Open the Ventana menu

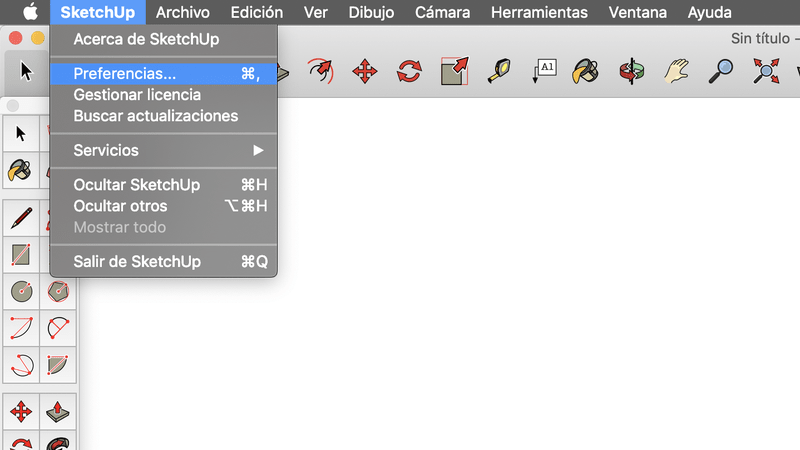(638, 12)
